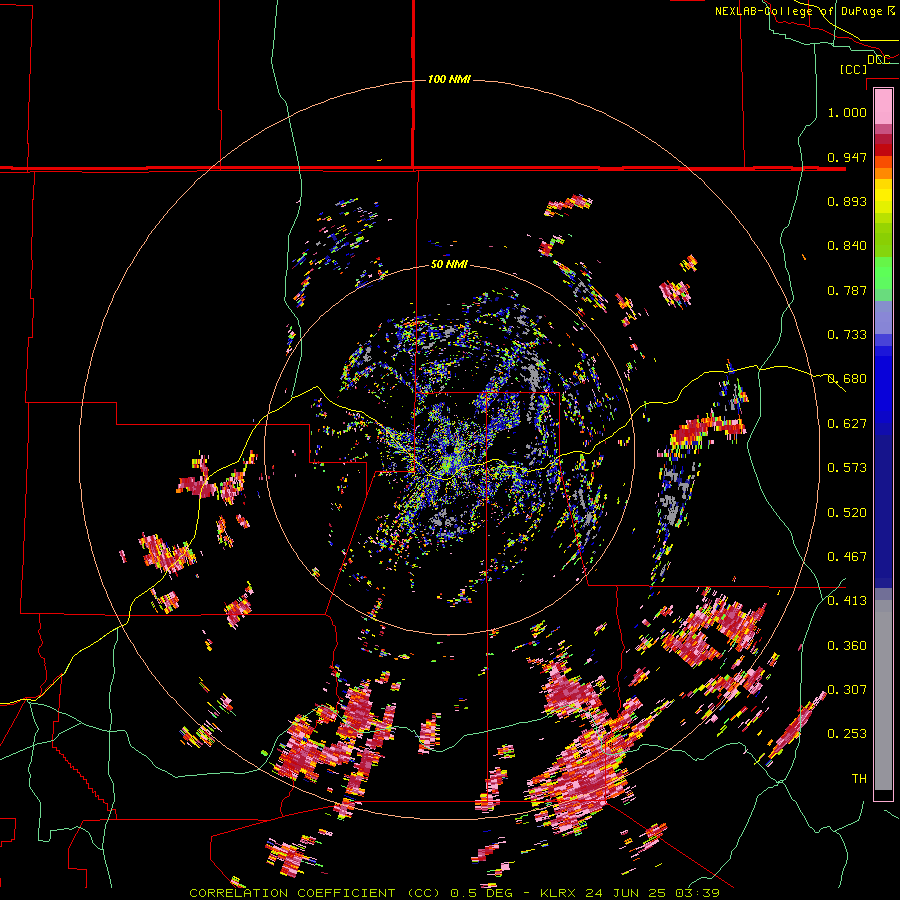
Task: Click the gray lower segment of color bar
Action: pyautogui.click(x=883, y=695)
